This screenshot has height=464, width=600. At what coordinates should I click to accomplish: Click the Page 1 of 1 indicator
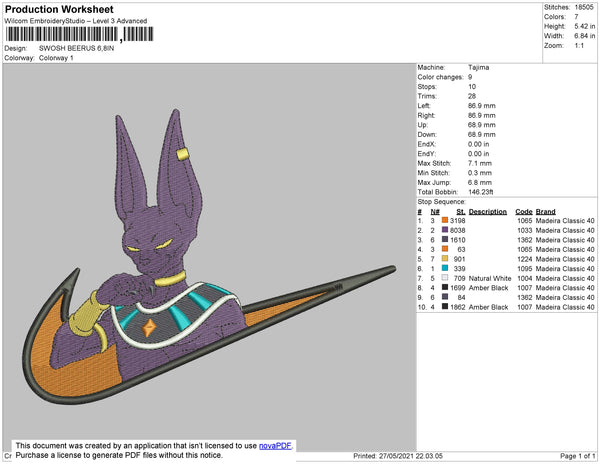(575, 456)
